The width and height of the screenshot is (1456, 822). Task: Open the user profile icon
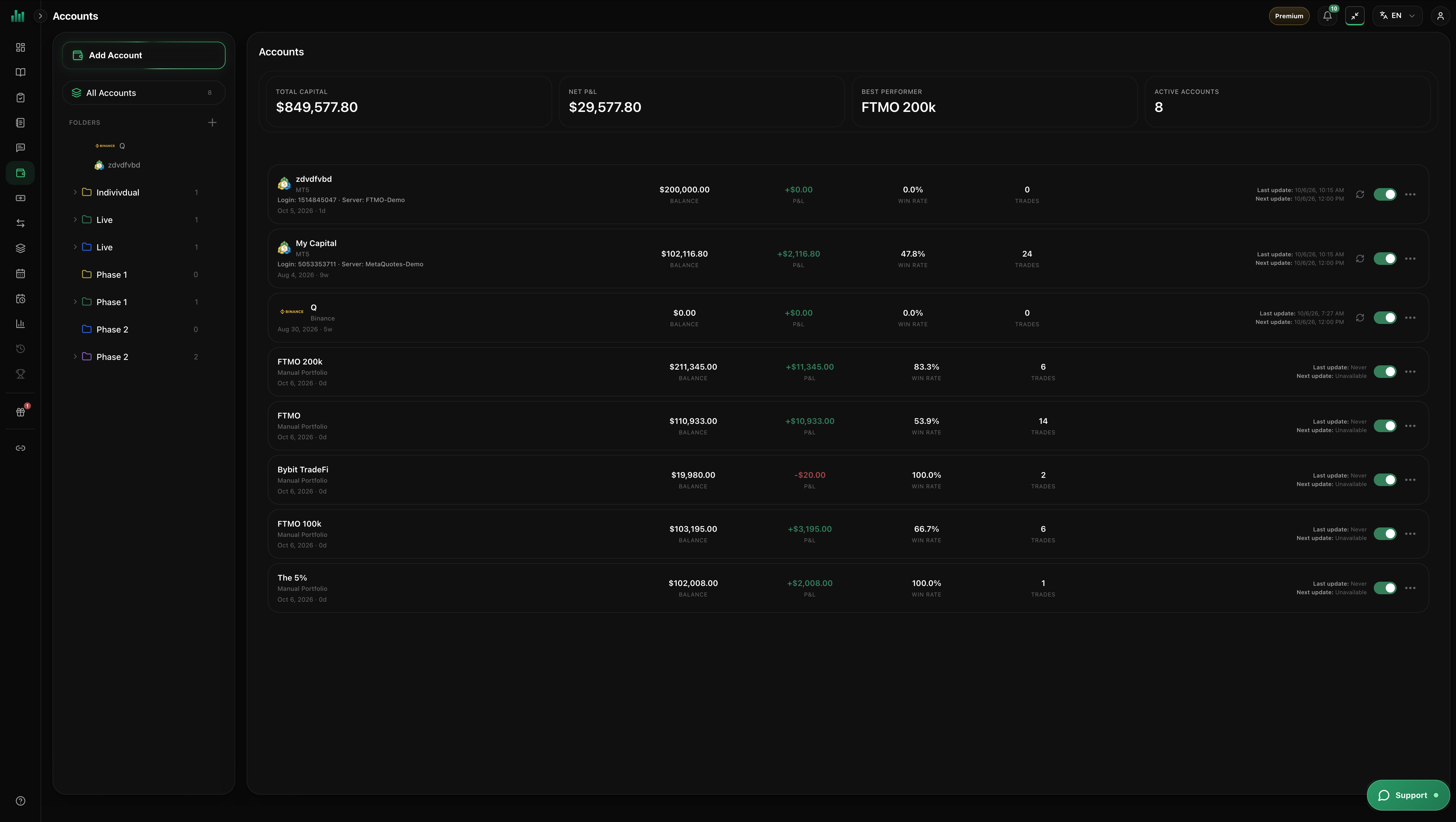pyautogui.click(x=1440, y=16)
